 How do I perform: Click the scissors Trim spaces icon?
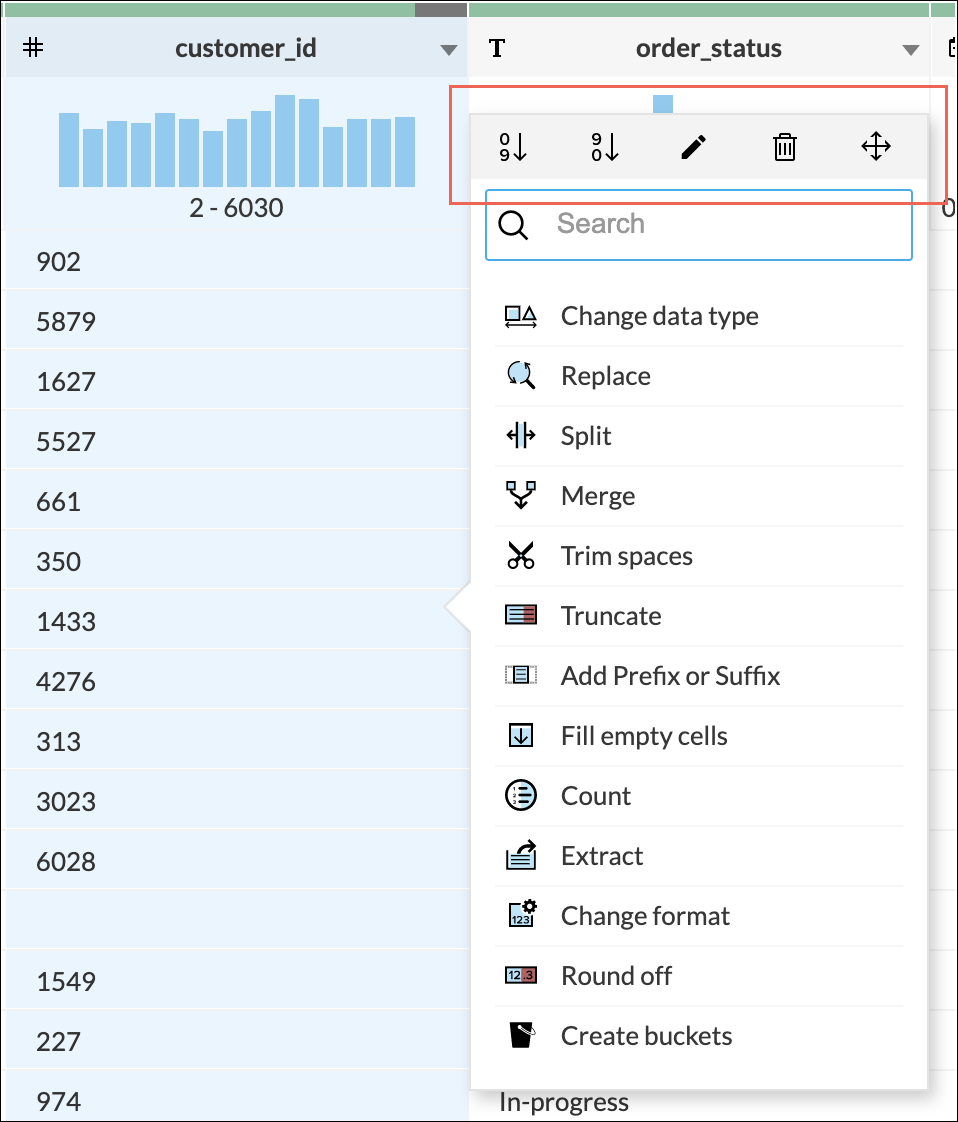point(521,556)
